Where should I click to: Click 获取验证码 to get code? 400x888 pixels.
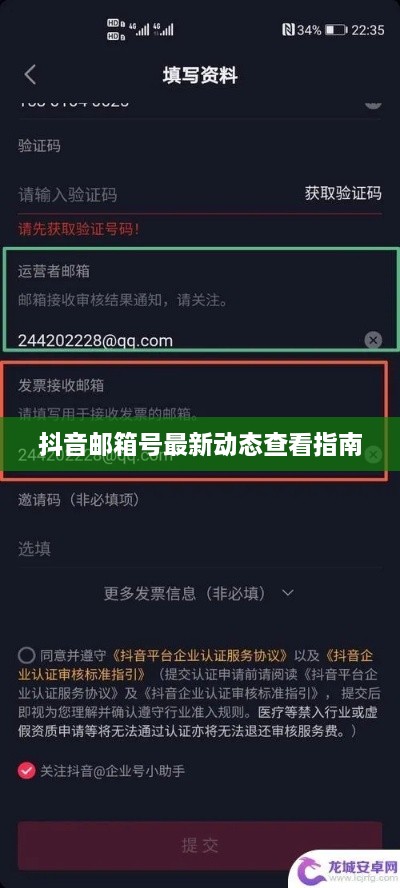click(343, 194)
